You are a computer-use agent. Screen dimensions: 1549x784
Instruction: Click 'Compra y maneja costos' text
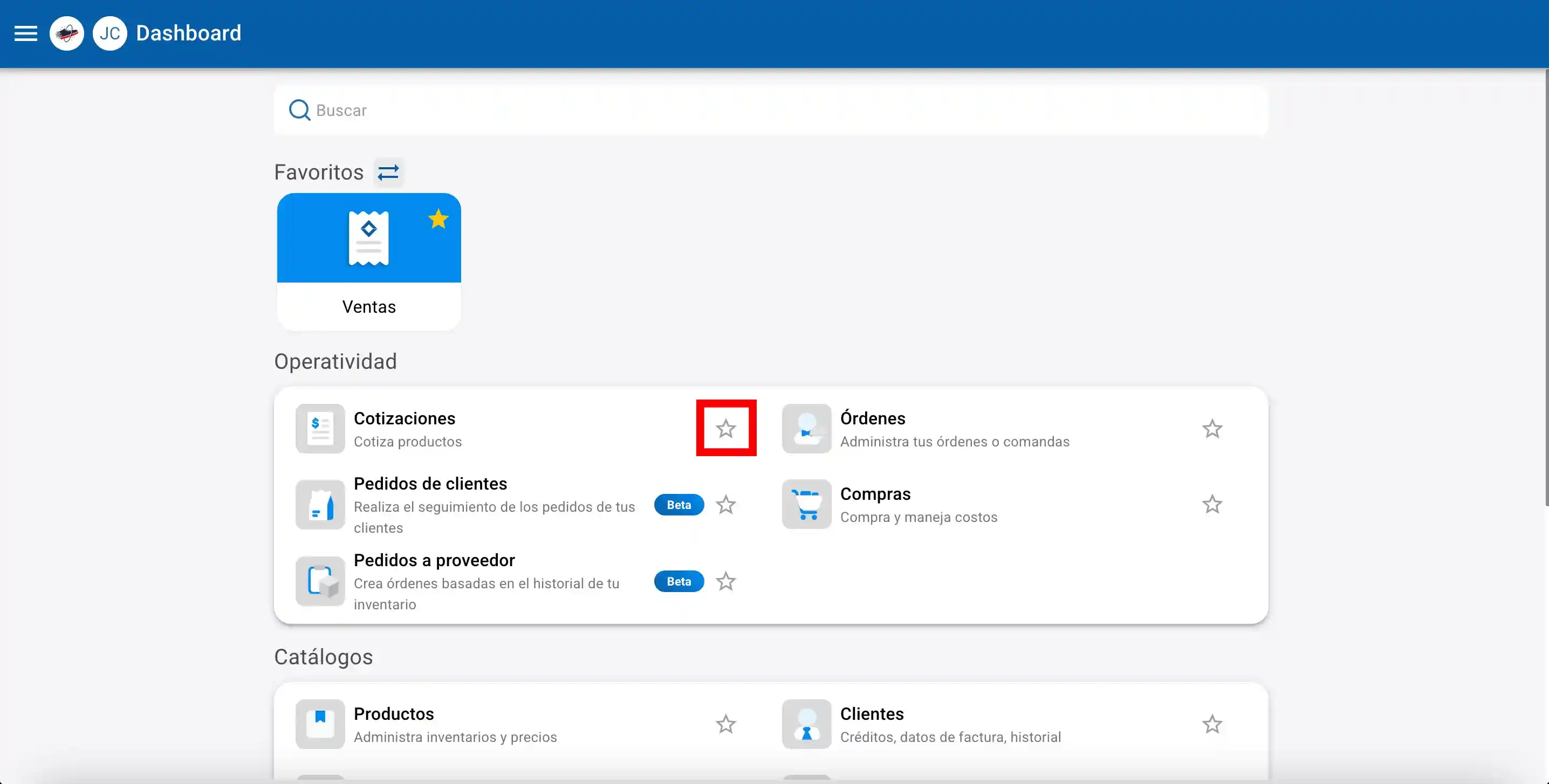919,518
